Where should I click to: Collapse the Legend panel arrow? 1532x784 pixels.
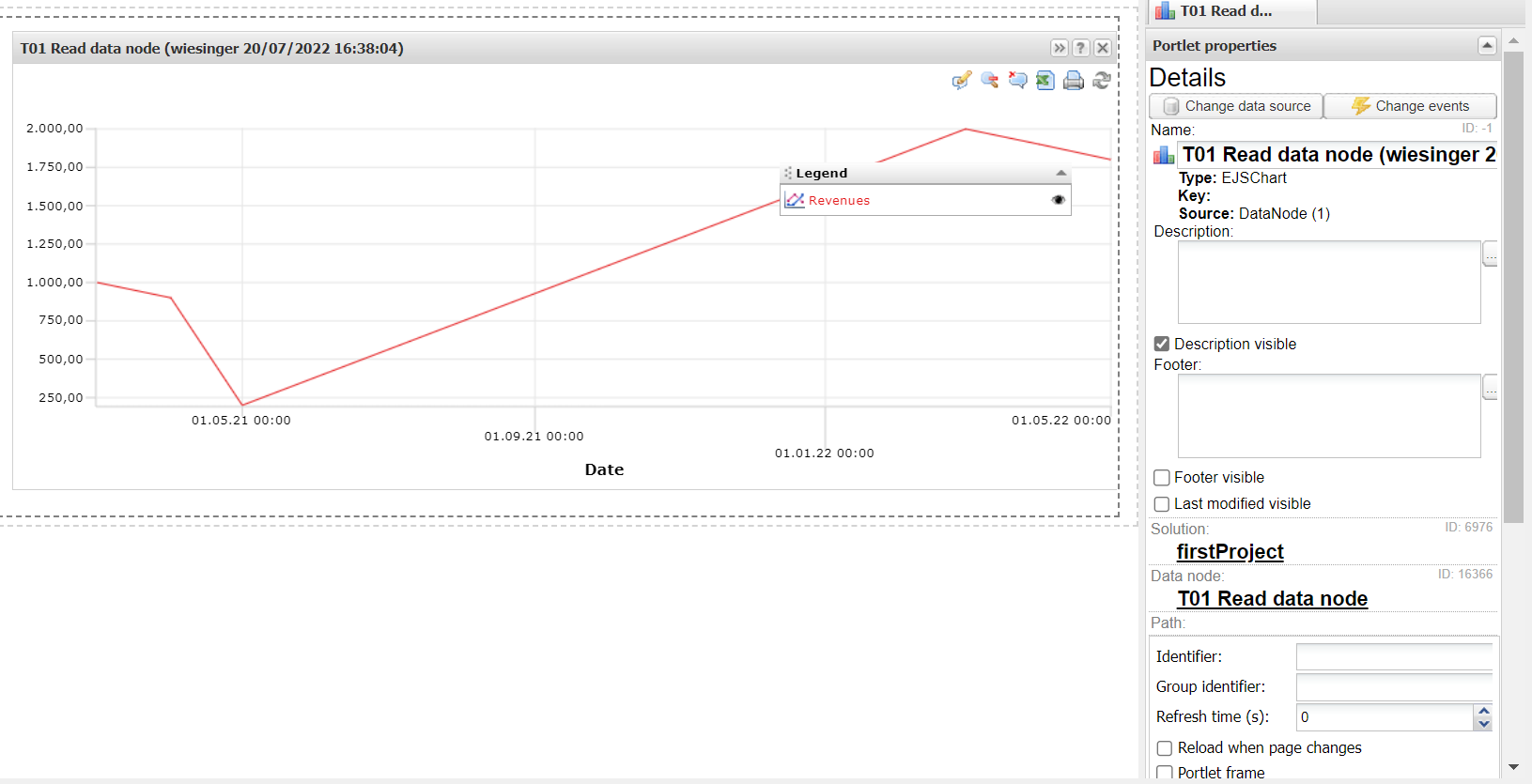click(x=1060, y=173)
